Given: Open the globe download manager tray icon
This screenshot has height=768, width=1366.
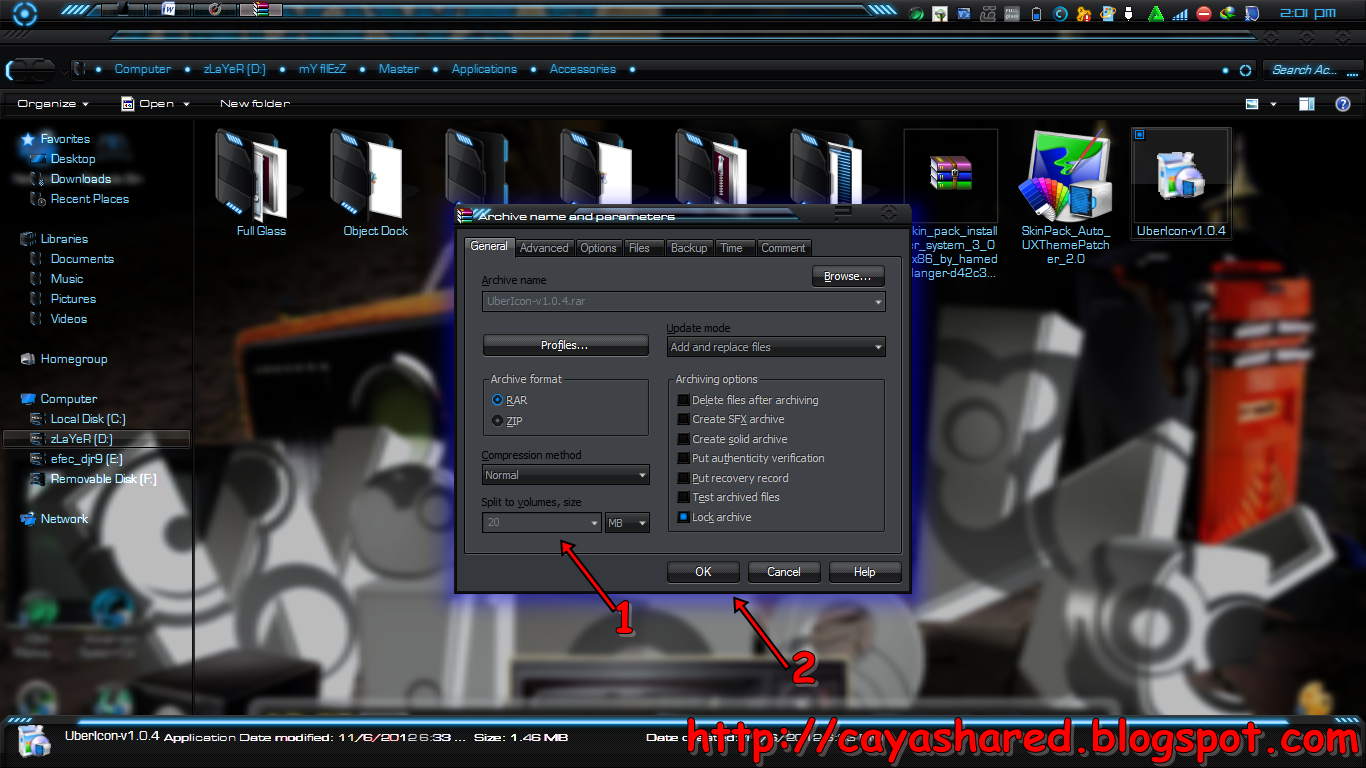Looking at the screenshot, I should click(1228, 14).
